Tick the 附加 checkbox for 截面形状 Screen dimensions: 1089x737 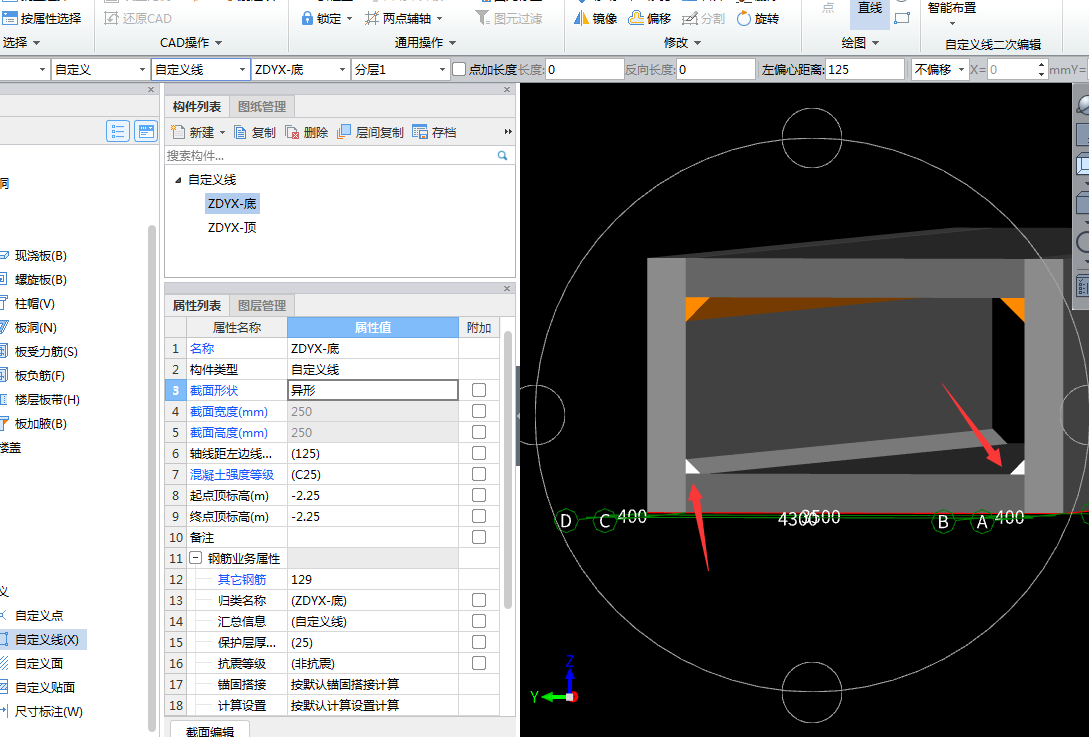(x=479, y=390)
